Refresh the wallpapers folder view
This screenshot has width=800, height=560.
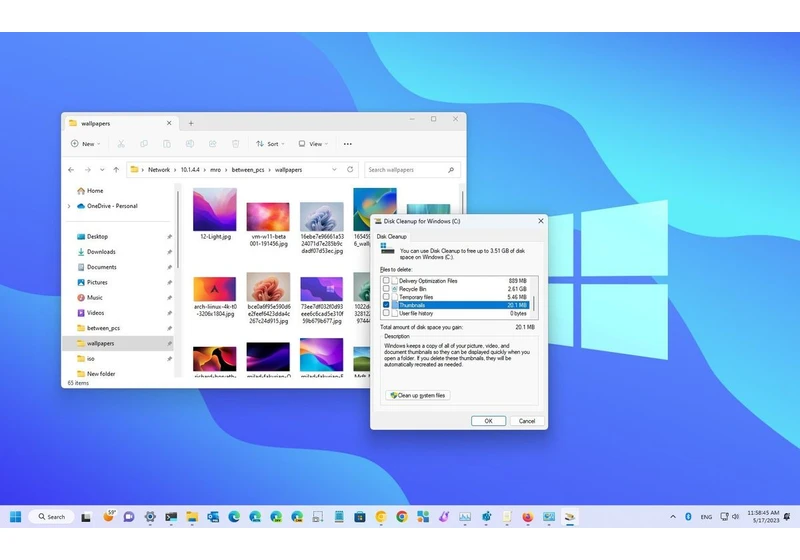pos(350,169)
